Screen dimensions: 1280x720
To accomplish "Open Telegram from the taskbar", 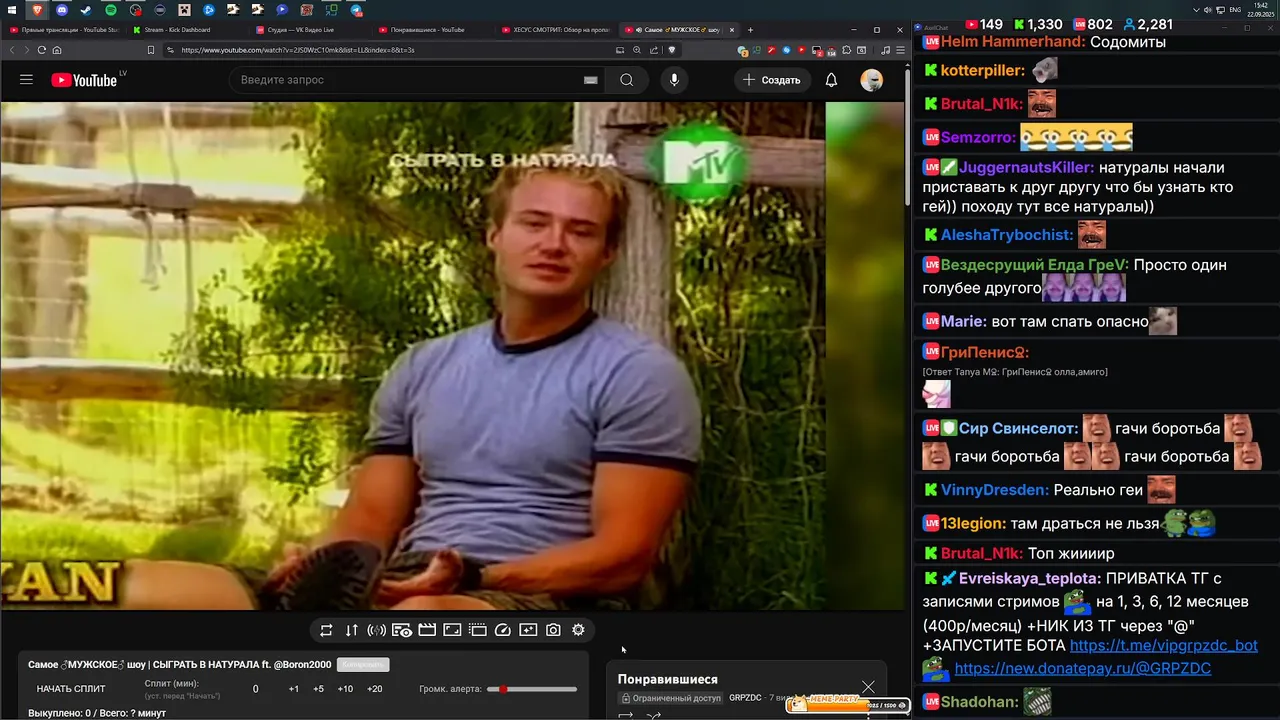I will click(x=356, y=10).
